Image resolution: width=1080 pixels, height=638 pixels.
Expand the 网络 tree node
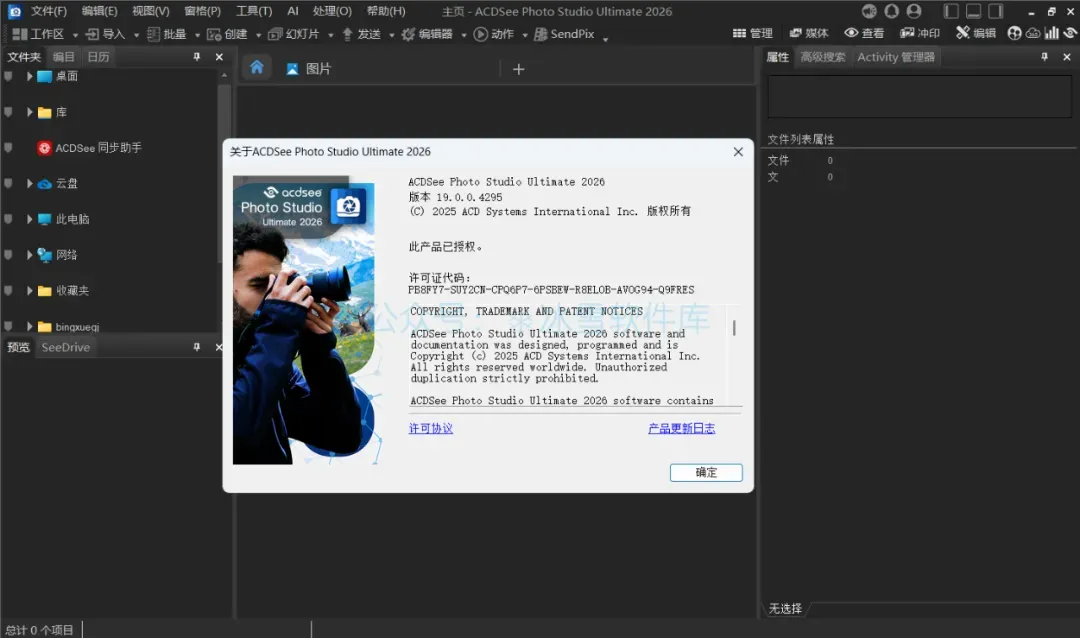click(x=30, y=255)
